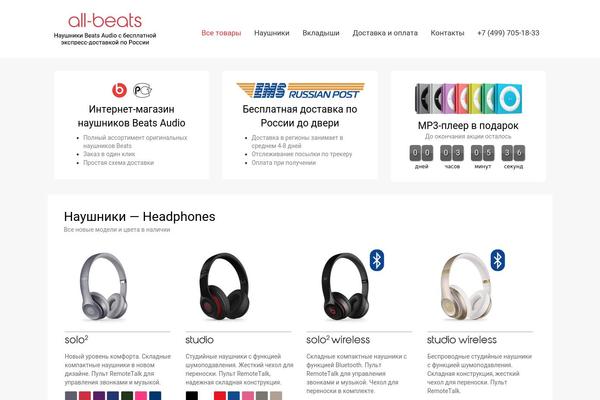Open the solo2 wireless product title
This screenshot has width=600, height=400.
tap(338, 340)
